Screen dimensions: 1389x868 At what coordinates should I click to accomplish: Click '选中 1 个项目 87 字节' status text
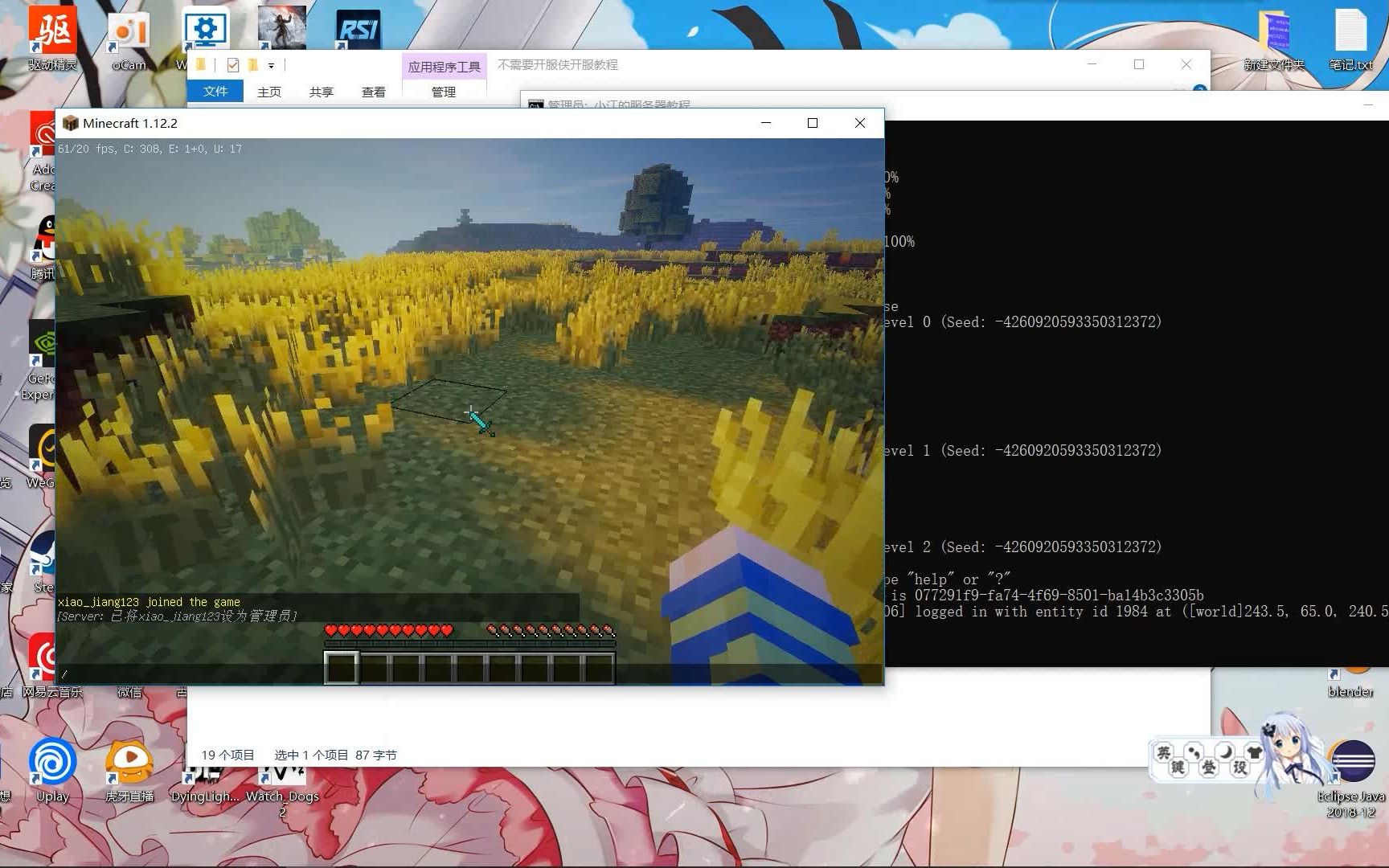click(x=335, y=755)
